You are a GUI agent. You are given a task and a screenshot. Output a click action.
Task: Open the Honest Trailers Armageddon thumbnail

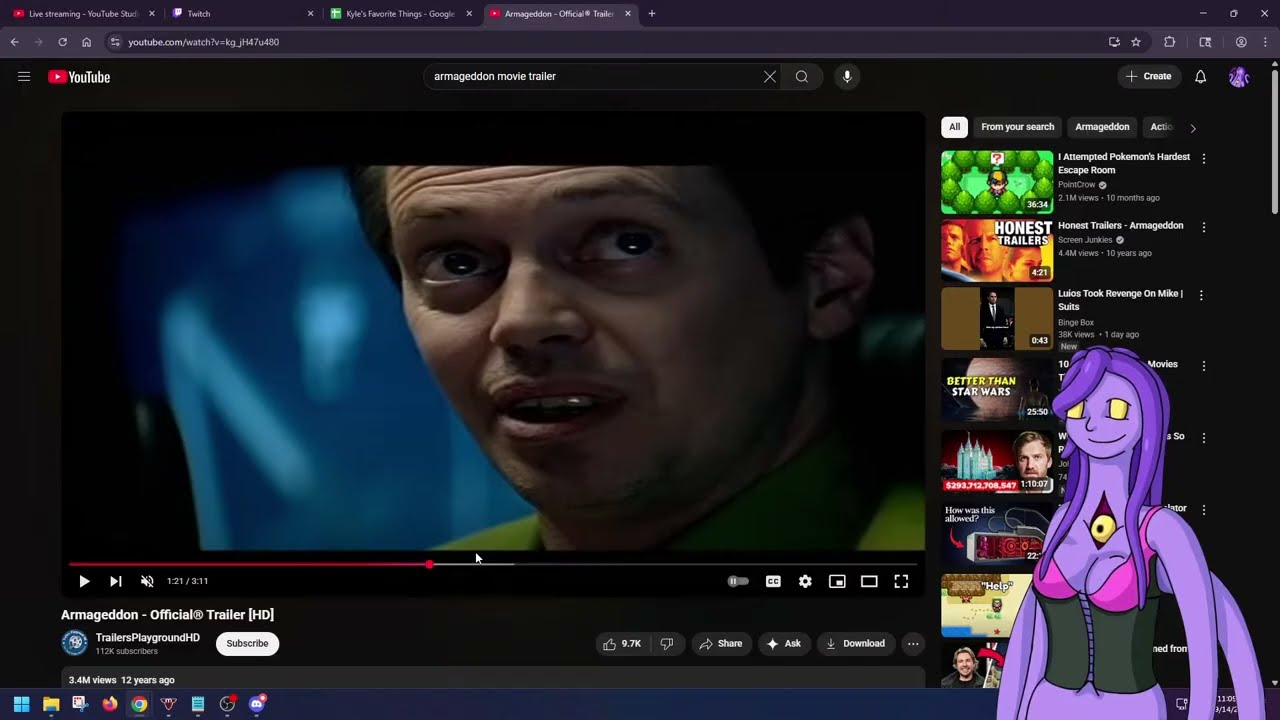[997, 250]
